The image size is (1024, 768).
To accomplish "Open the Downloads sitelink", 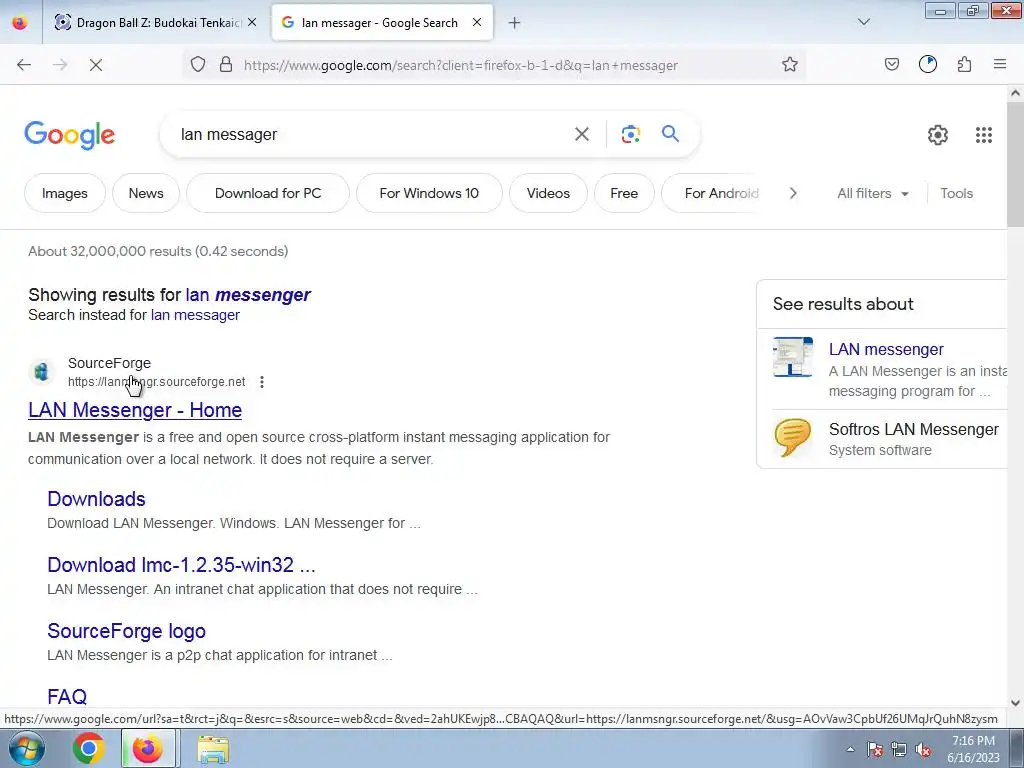I will coord(96,499).
